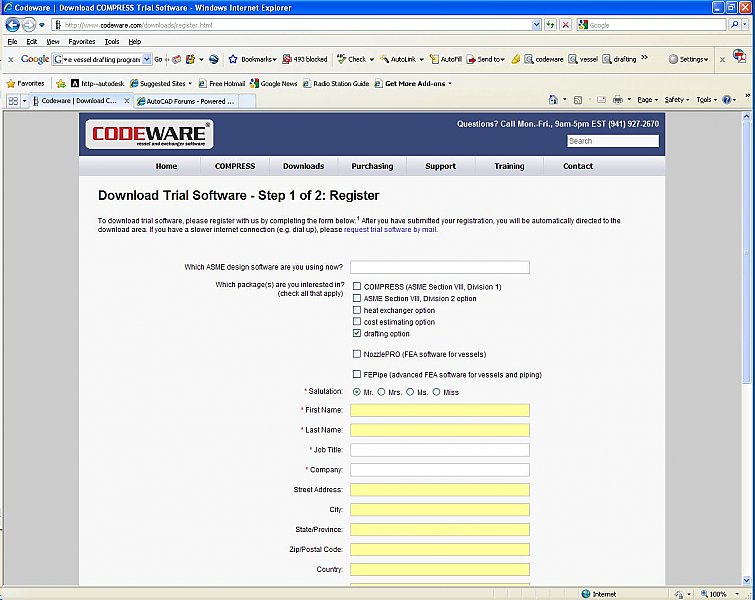The image size is (755, 600).
Task: Uncheck the drafting option checkbox
Action: pyautogui.click(x=357, y=333)
